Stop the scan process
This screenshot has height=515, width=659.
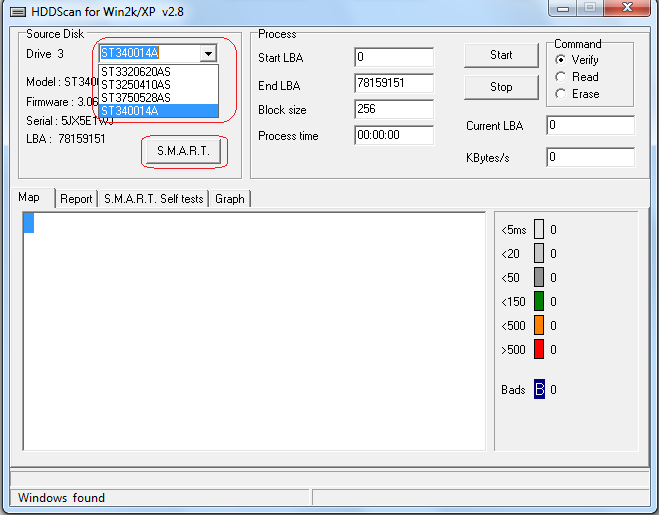[x=501, y=87]
